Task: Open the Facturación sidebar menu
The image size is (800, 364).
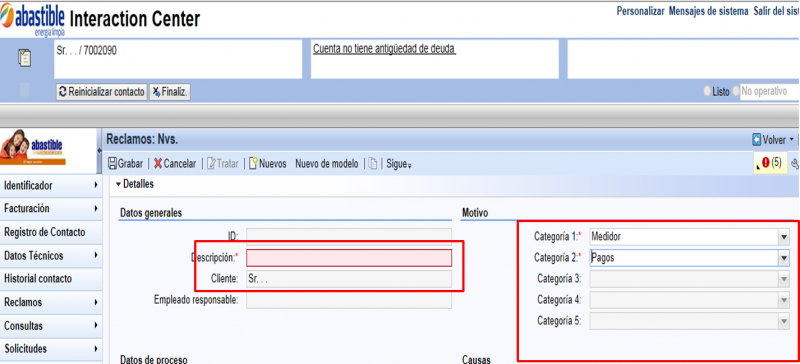Action: coord(51,209)
